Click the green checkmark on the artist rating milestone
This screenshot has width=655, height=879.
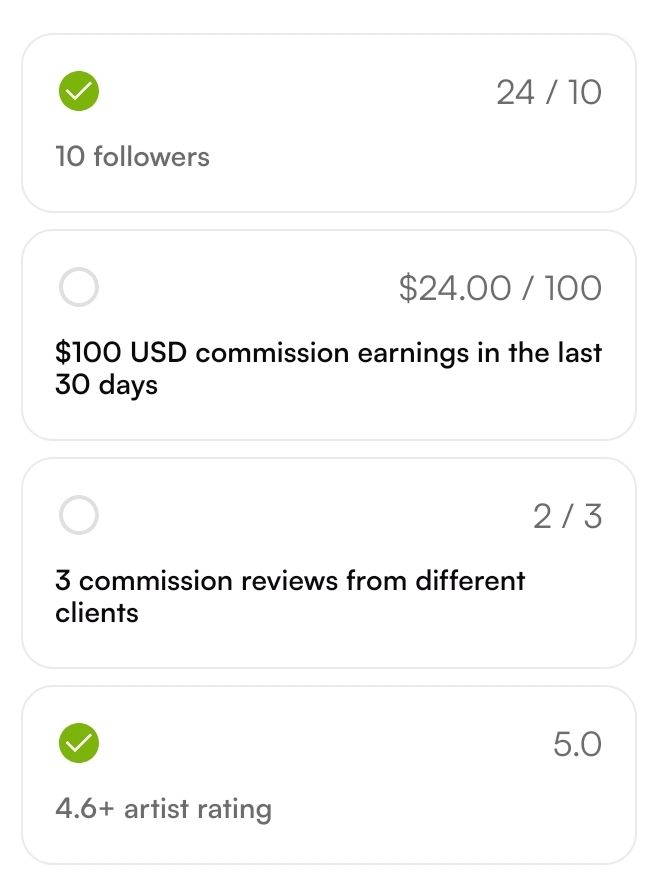click(x=79, y=743)
